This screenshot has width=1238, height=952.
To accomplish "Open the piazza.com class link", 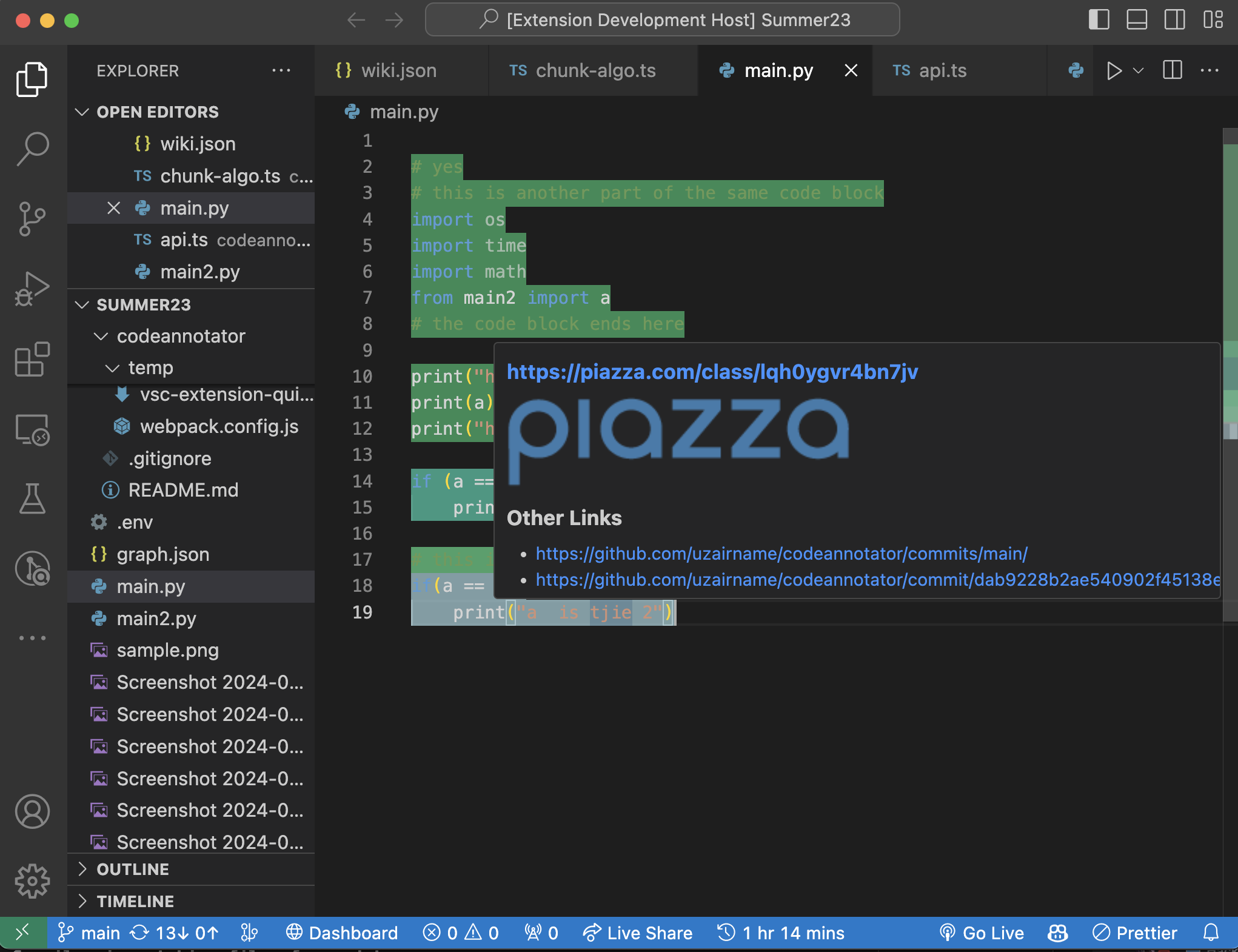I will point(712,372).
